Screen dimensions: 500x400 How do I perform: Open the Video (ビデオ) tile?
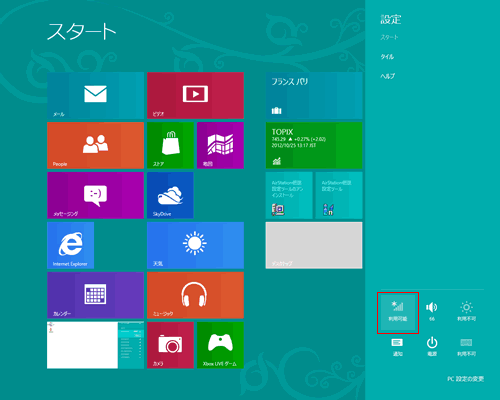pyautogui.click(x=195, y=95)
